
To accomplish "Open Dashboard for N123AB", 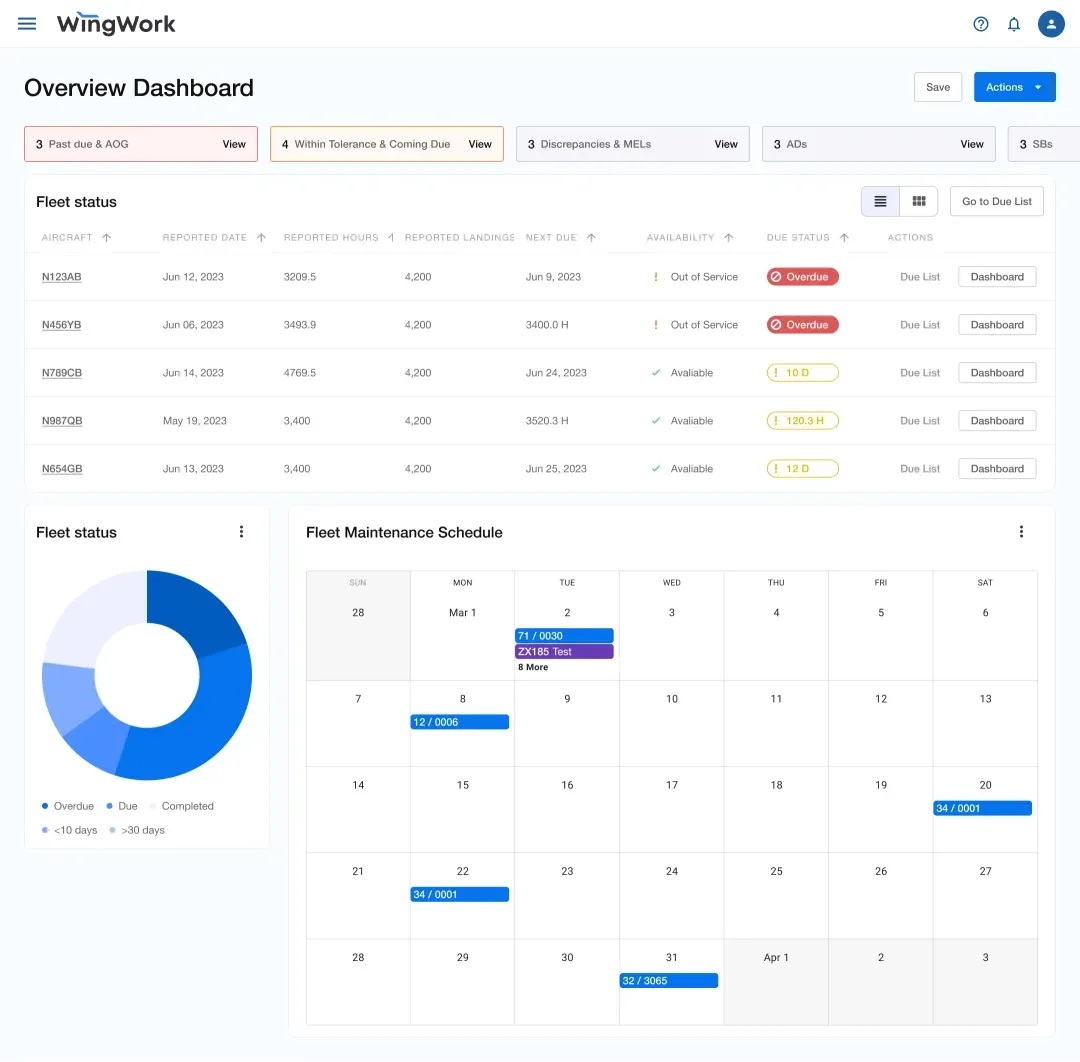I will click(x=997, y=277).
